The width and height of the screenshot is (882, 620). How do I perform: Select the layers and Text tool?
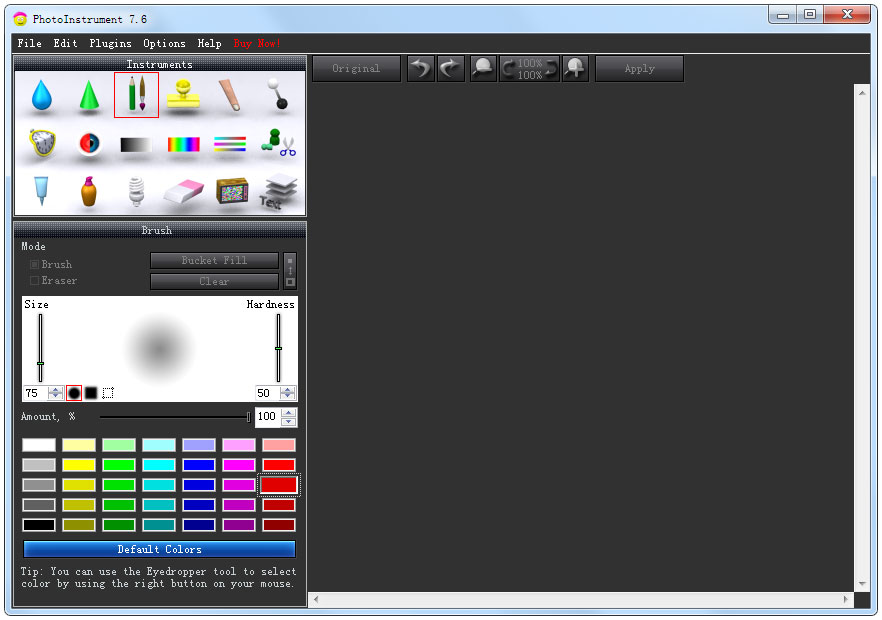(278, 192)
